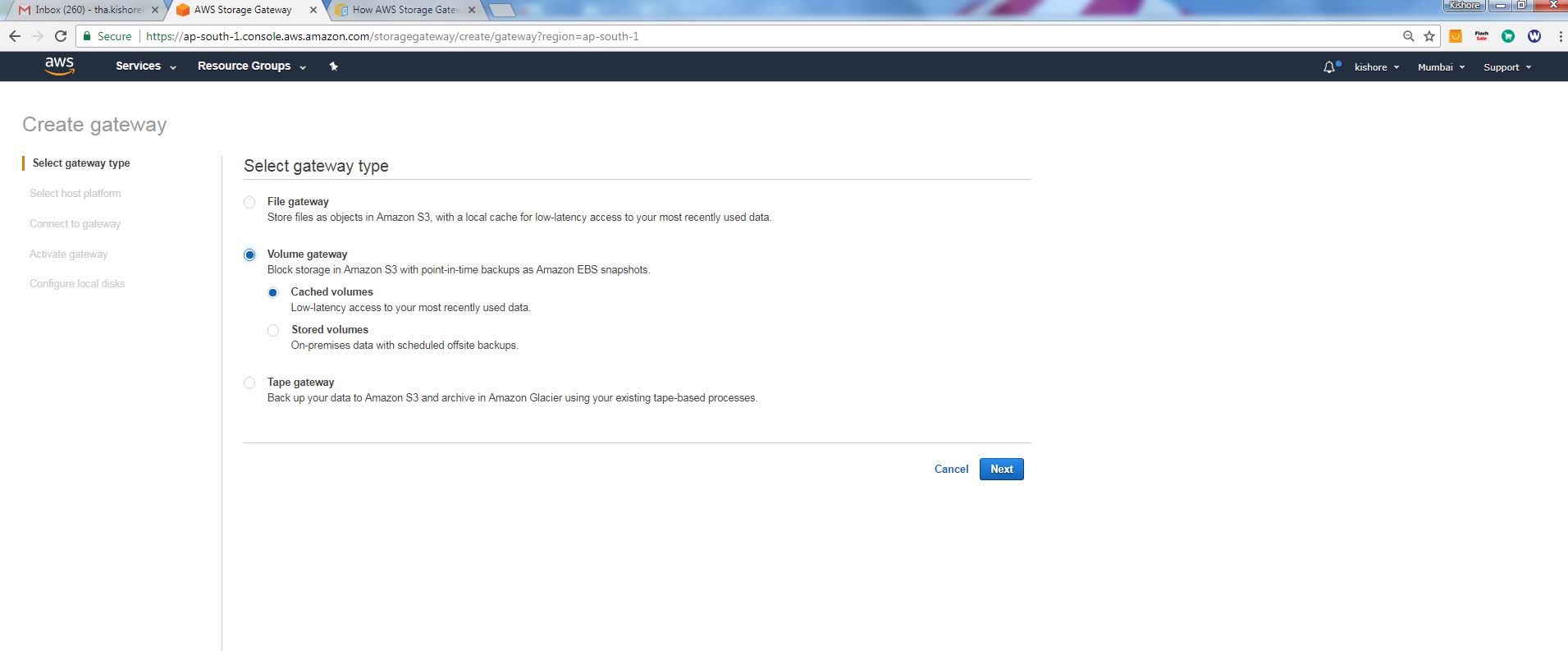Select the Tape gateway option
Viewport: 1568px width, 651px height.
click(x=249, y=383)
